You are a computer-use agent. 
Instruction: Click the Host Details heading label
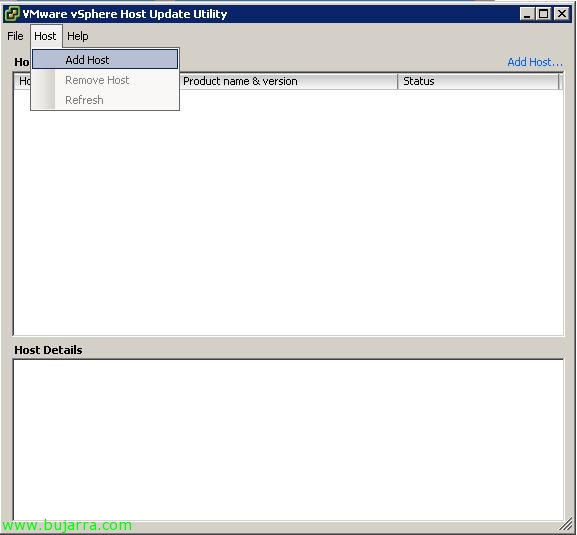coord(48,350)
